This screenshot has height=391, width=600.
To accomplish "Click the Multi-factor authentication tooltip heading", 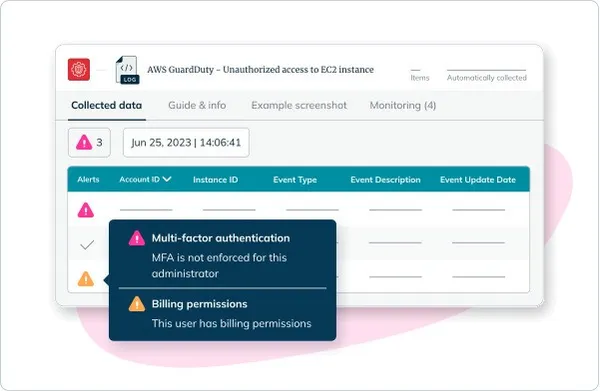I will (221, 238).
